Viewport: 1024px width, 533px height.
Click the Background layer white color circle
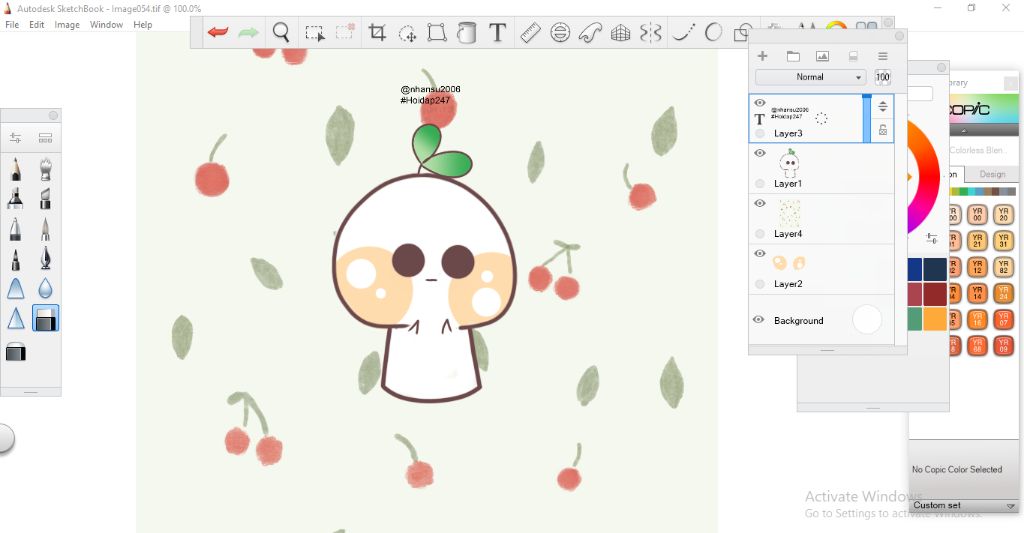pos(867,320)
